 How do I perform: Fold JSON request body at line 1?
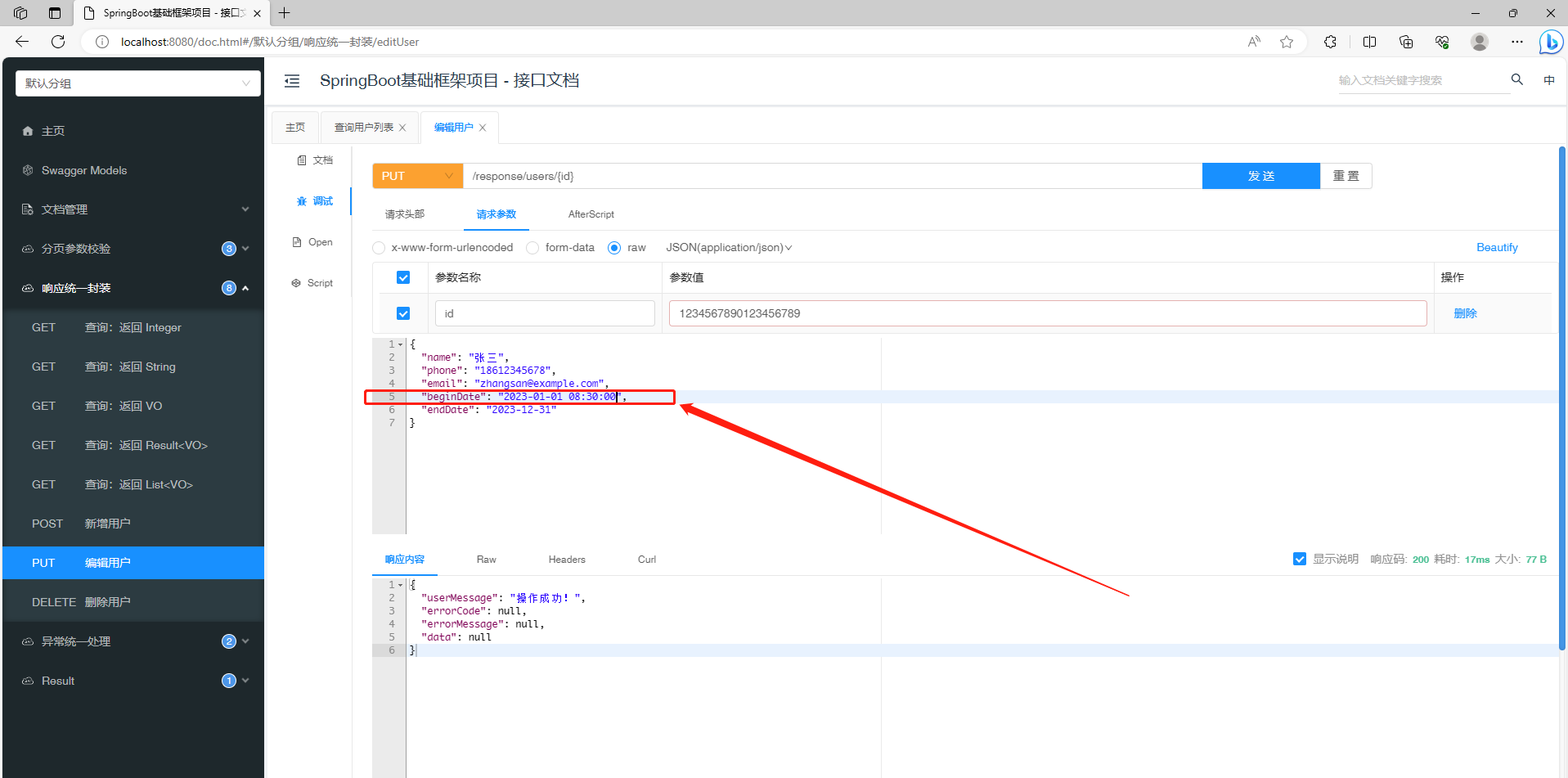click(x=400, y=344)
